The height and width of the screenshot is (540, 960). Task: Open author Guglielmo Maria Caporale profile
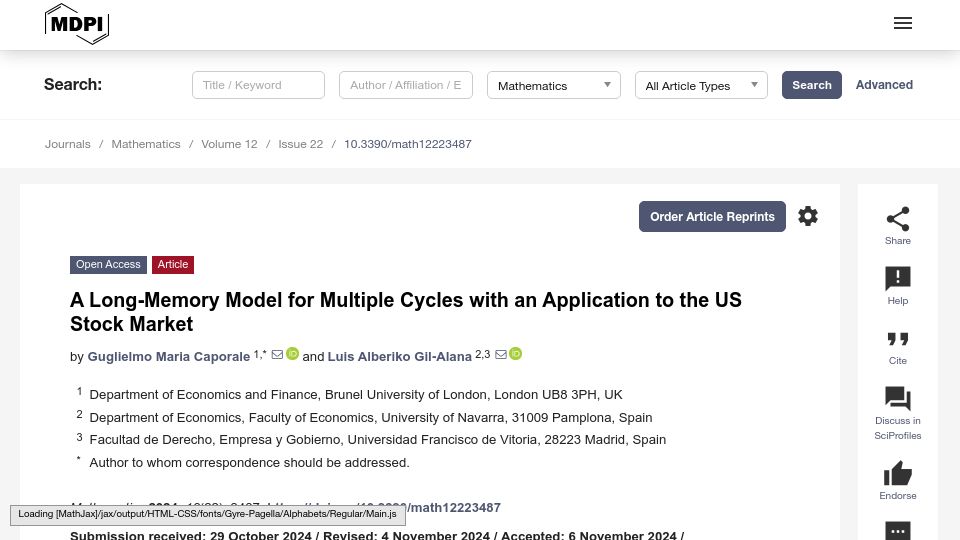click(169, 356)
